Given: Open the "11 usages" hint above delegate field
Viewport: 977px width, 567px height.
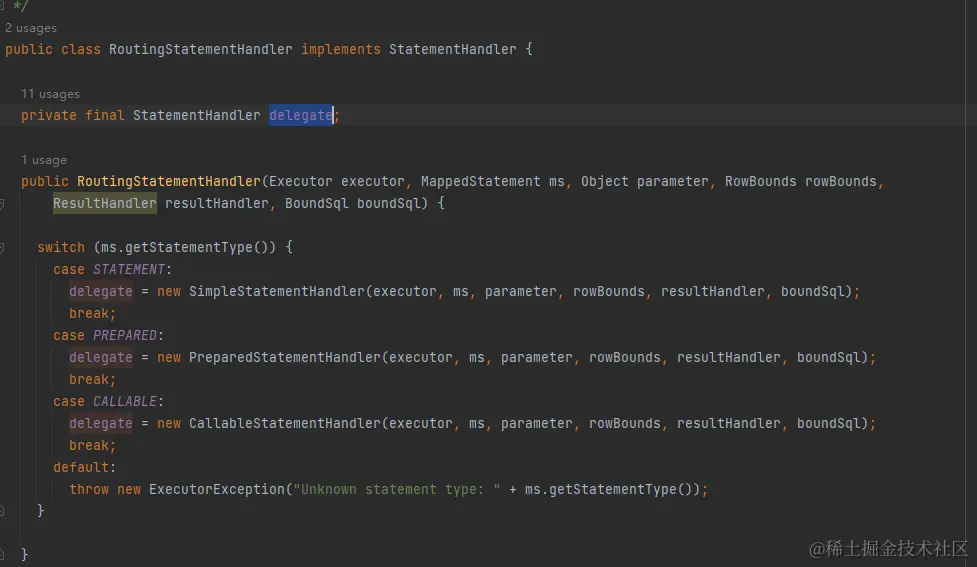Looking at the screenshot, I should tap(50, 94).
